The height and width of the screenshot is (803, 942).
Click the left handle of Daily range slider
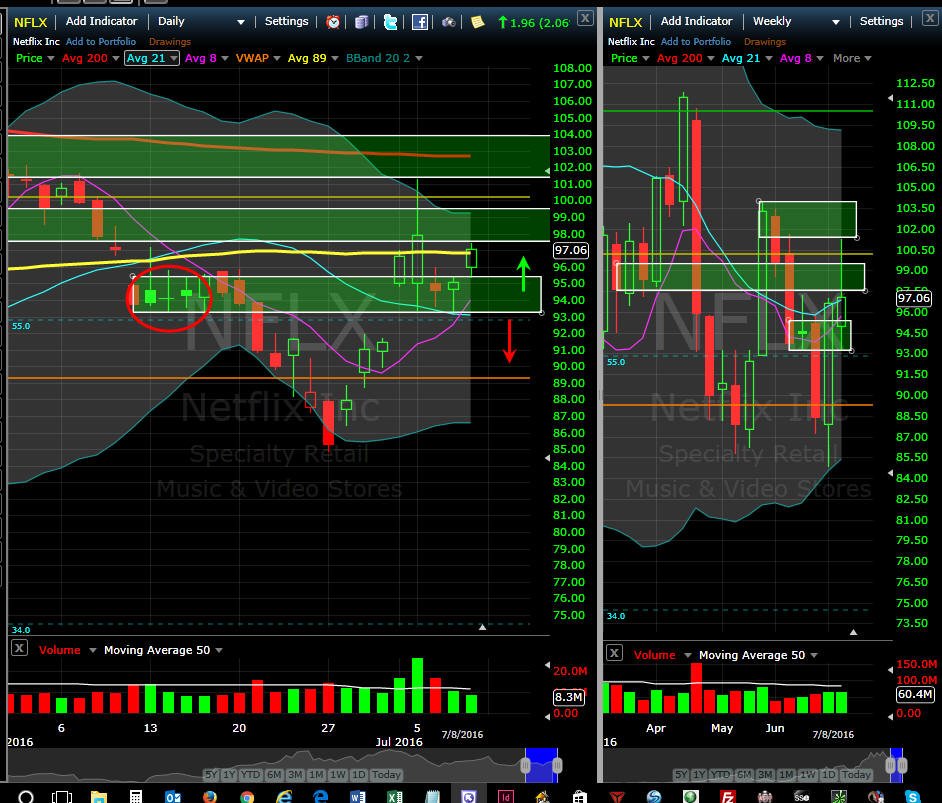point(525,765)
